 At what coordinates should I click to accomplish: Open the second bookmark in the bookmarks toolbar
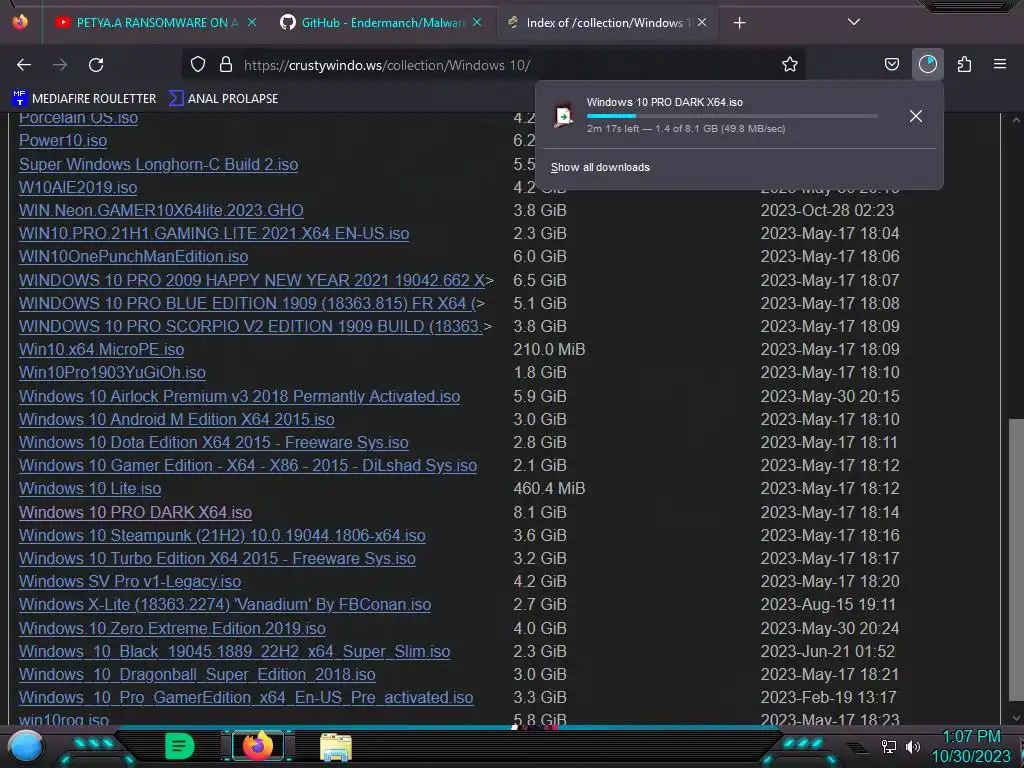(x=224, y=99)
